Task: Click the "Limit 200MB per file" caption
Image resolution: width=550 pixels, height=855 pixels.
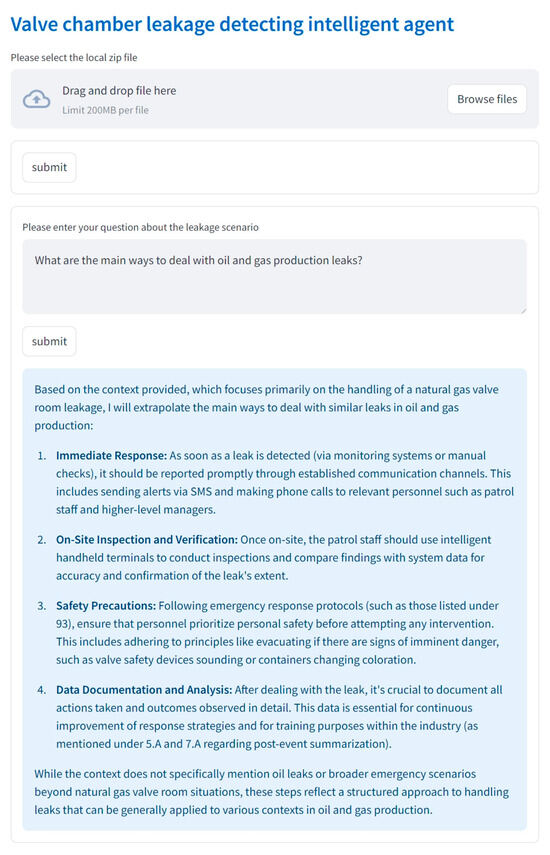Action: coord(105,110)
